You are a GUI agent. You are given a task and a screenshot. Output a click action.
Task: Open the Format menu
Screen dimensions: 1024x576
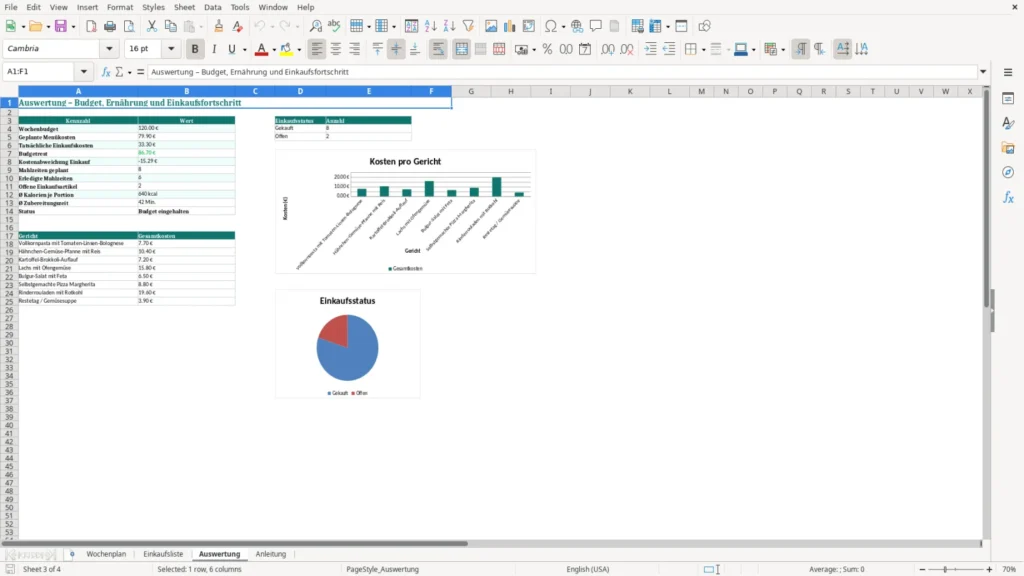pyautogui.click(x=120, y=7)
